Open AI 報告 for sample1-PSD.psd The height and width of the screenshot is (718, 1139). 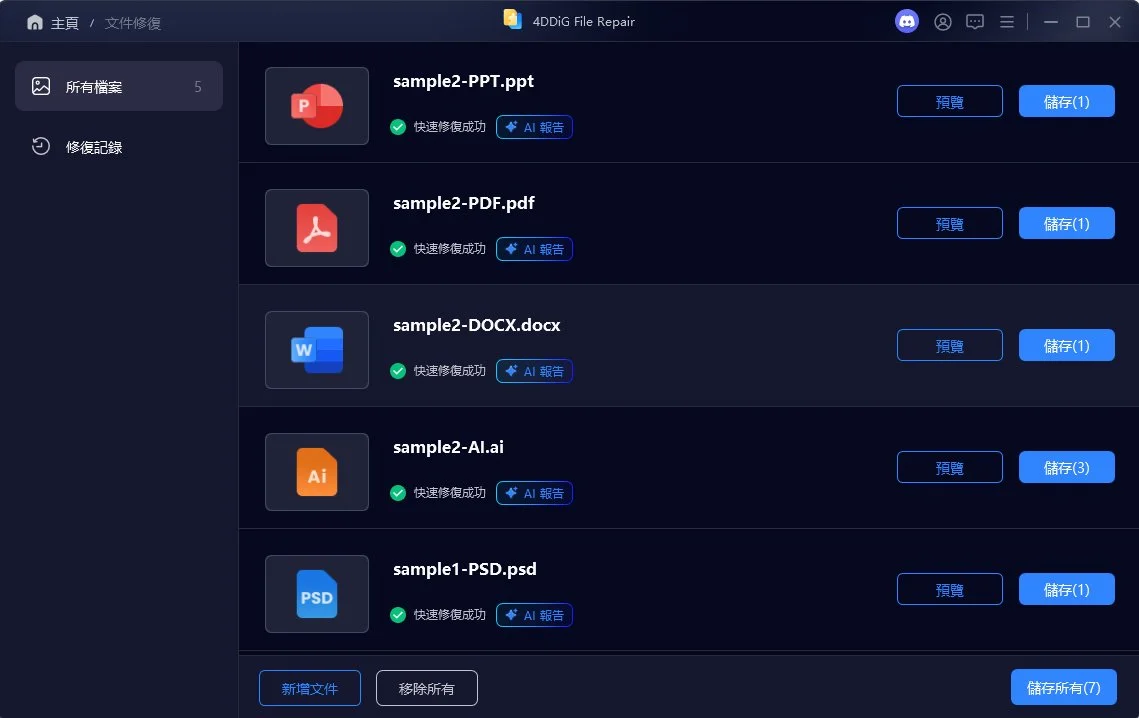[535, 616]
